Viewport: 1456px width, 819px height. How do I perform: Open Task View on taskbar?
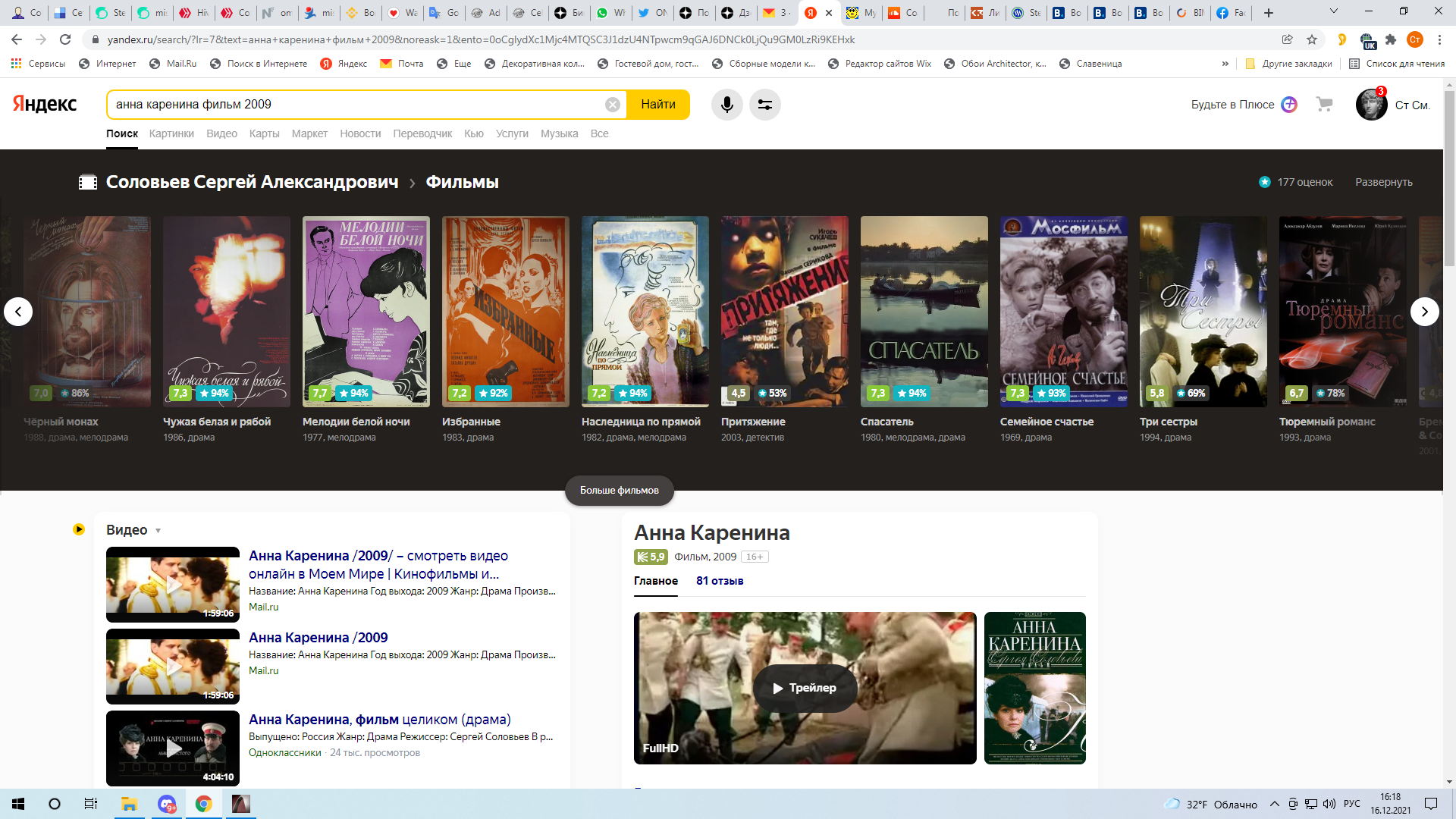(x=90, y=804)
